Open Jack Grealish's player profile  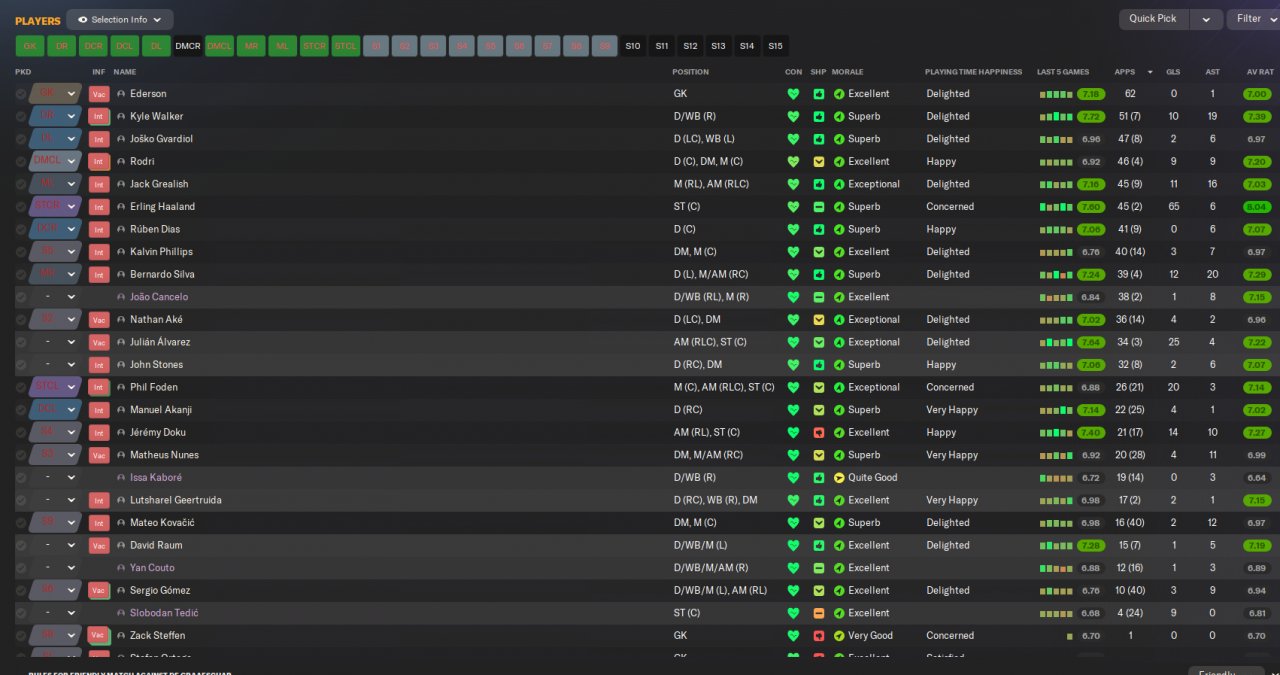(x=159, y=184)
